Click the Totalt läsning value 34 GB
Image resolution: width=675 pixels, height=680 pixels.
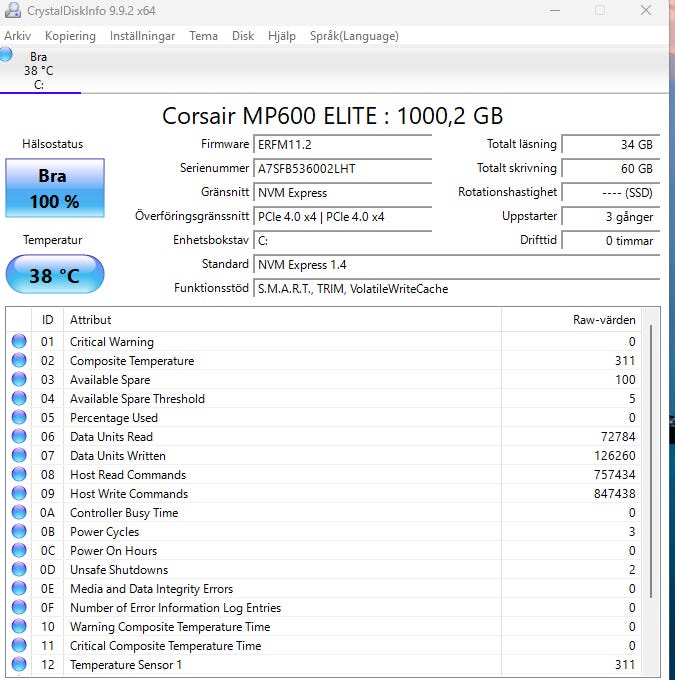click(610, 144)
